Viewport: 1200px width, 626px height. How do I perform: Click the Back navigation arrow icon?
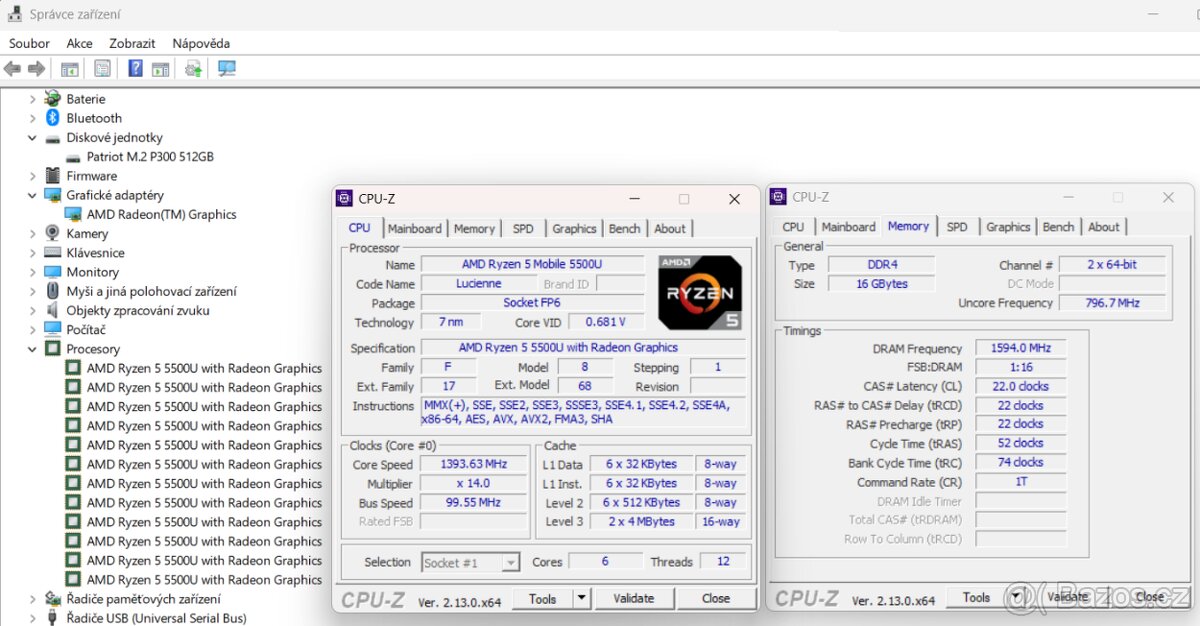12,68
